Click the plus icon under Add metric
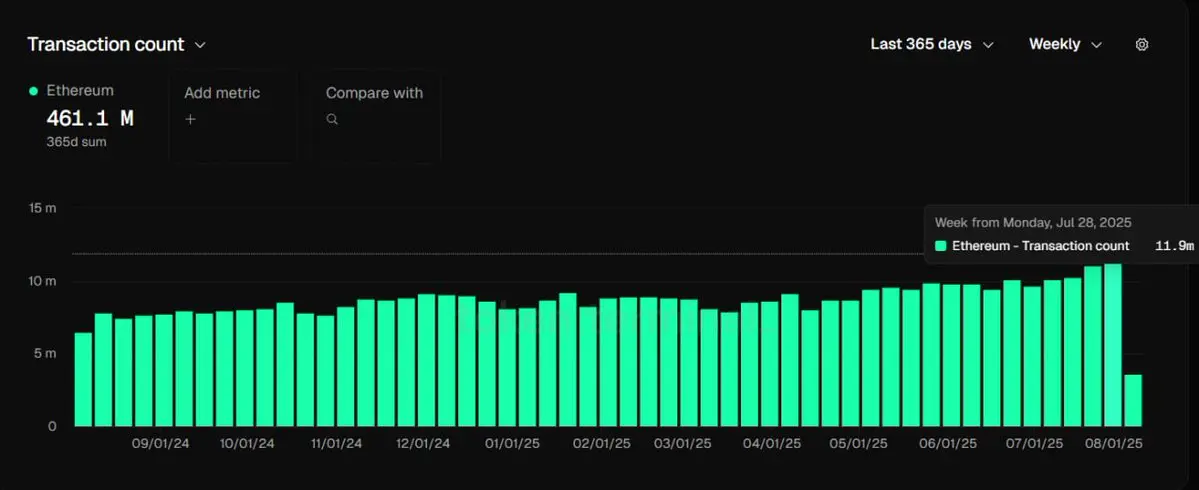Screen dimensions: 1199x490 190,119
